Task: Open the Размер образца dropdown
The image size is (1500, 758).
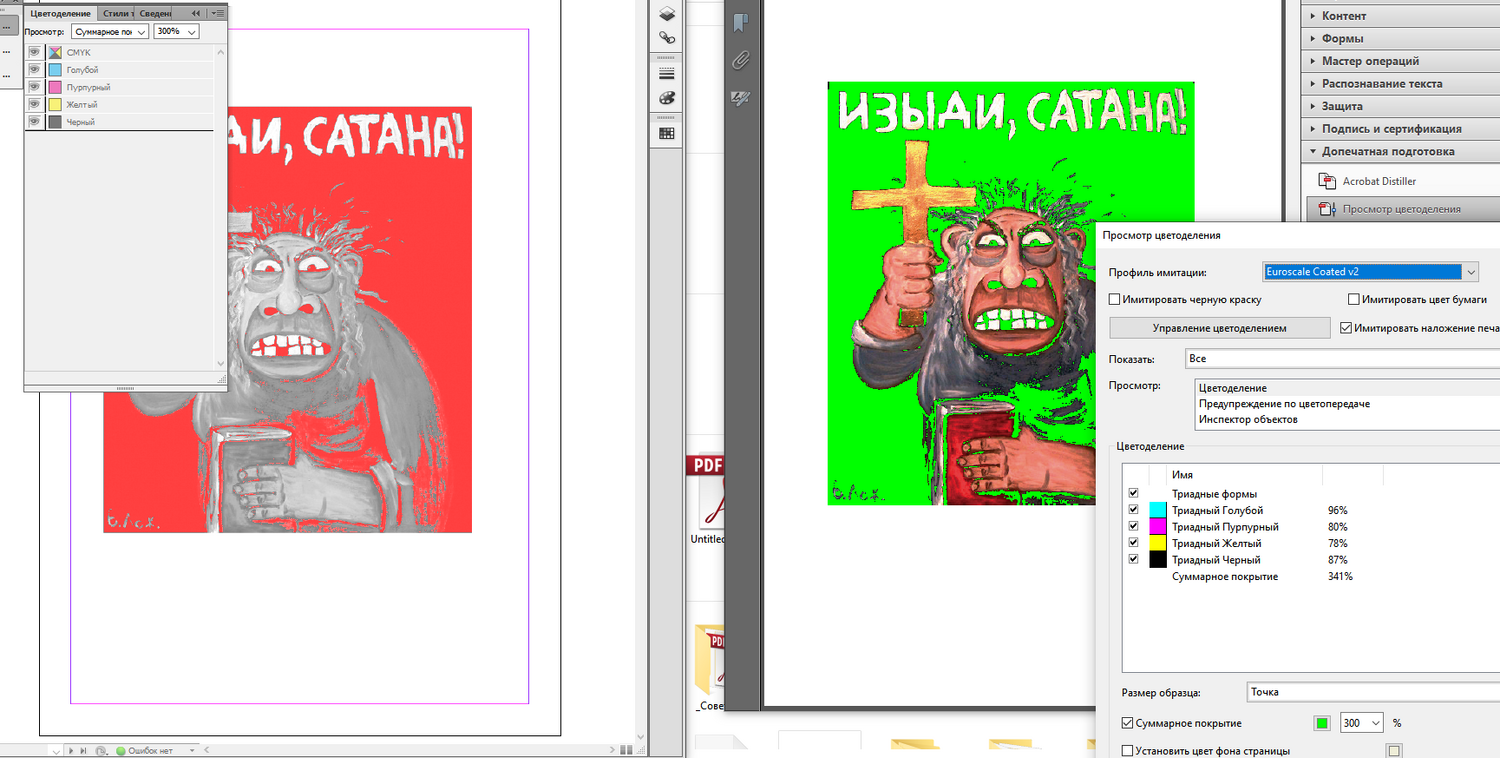Action: pyautogui.click(x=1372, y=692)
